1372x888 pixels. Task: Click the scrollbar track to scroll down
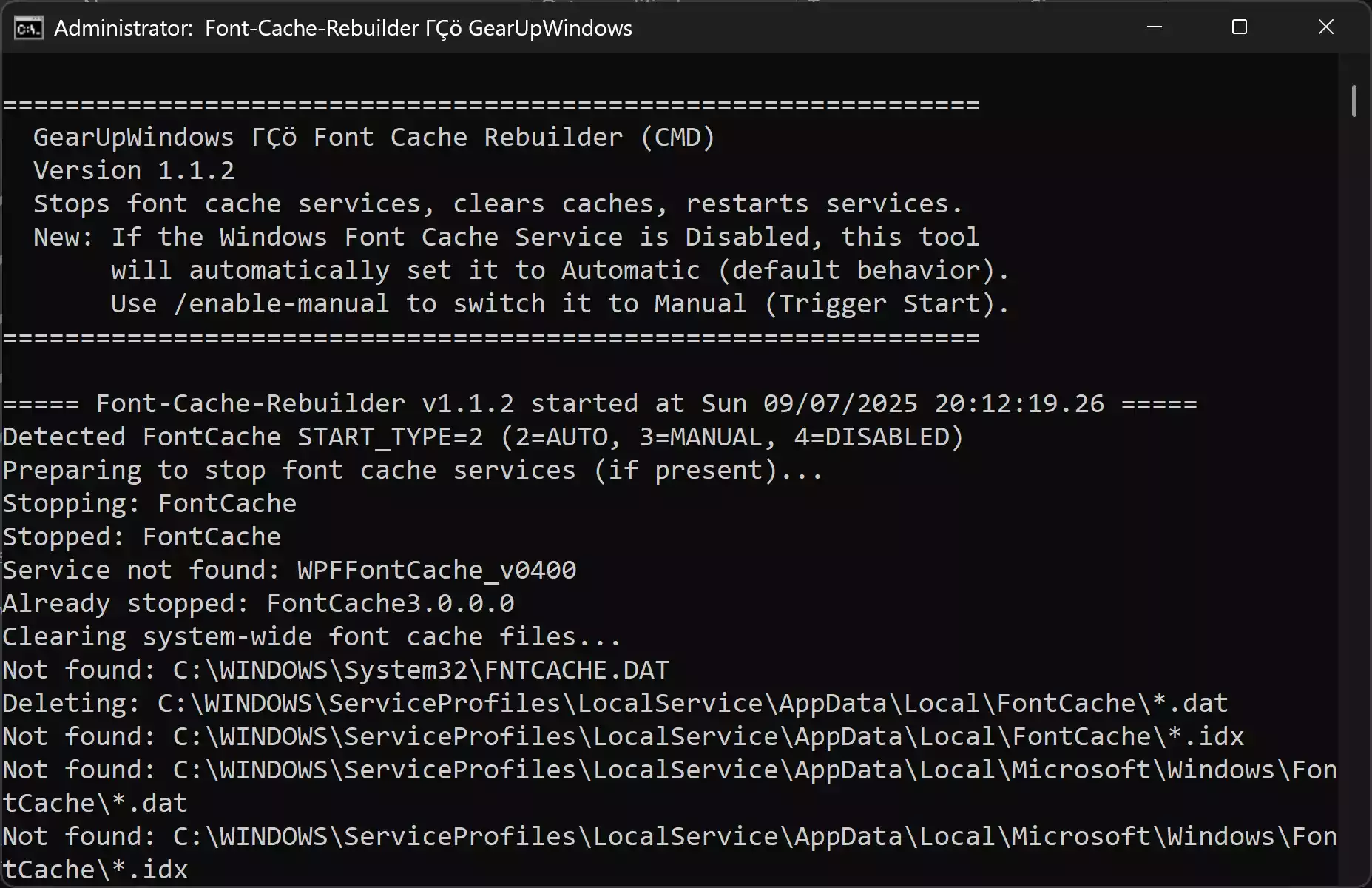[1356, 518]
